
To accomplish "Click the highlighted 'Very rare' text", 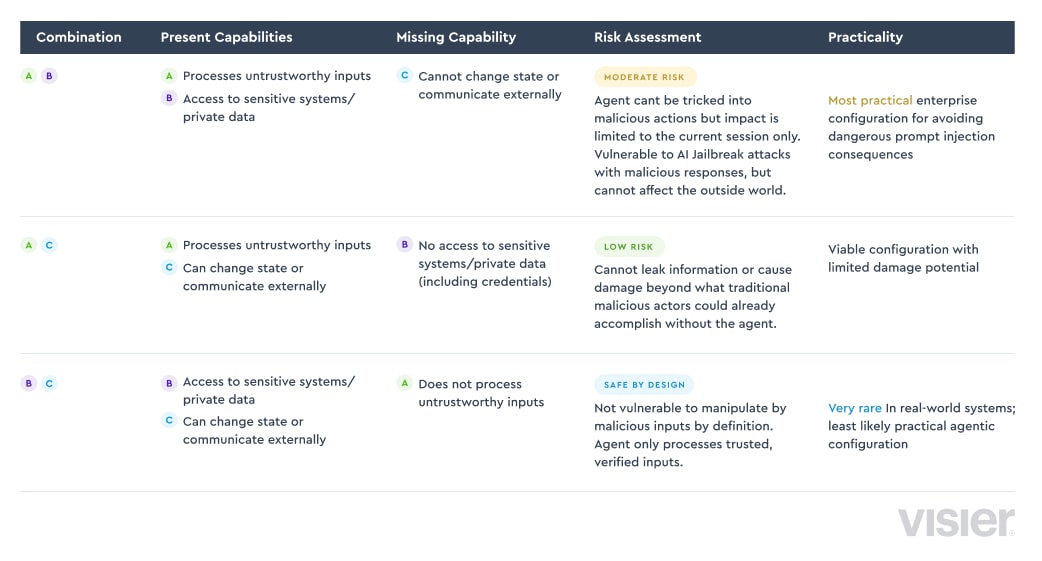I will coord(855,408).
